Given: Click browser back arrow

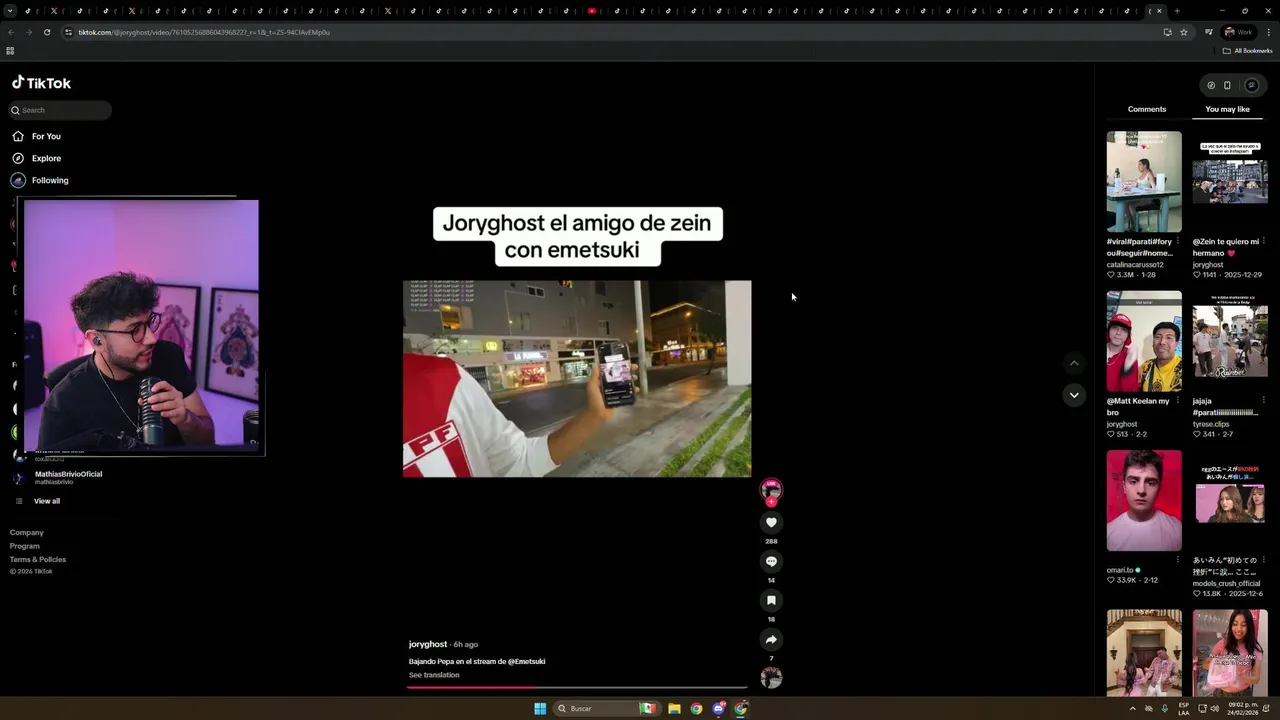Looking at the screenshot, I should [11, 32].
